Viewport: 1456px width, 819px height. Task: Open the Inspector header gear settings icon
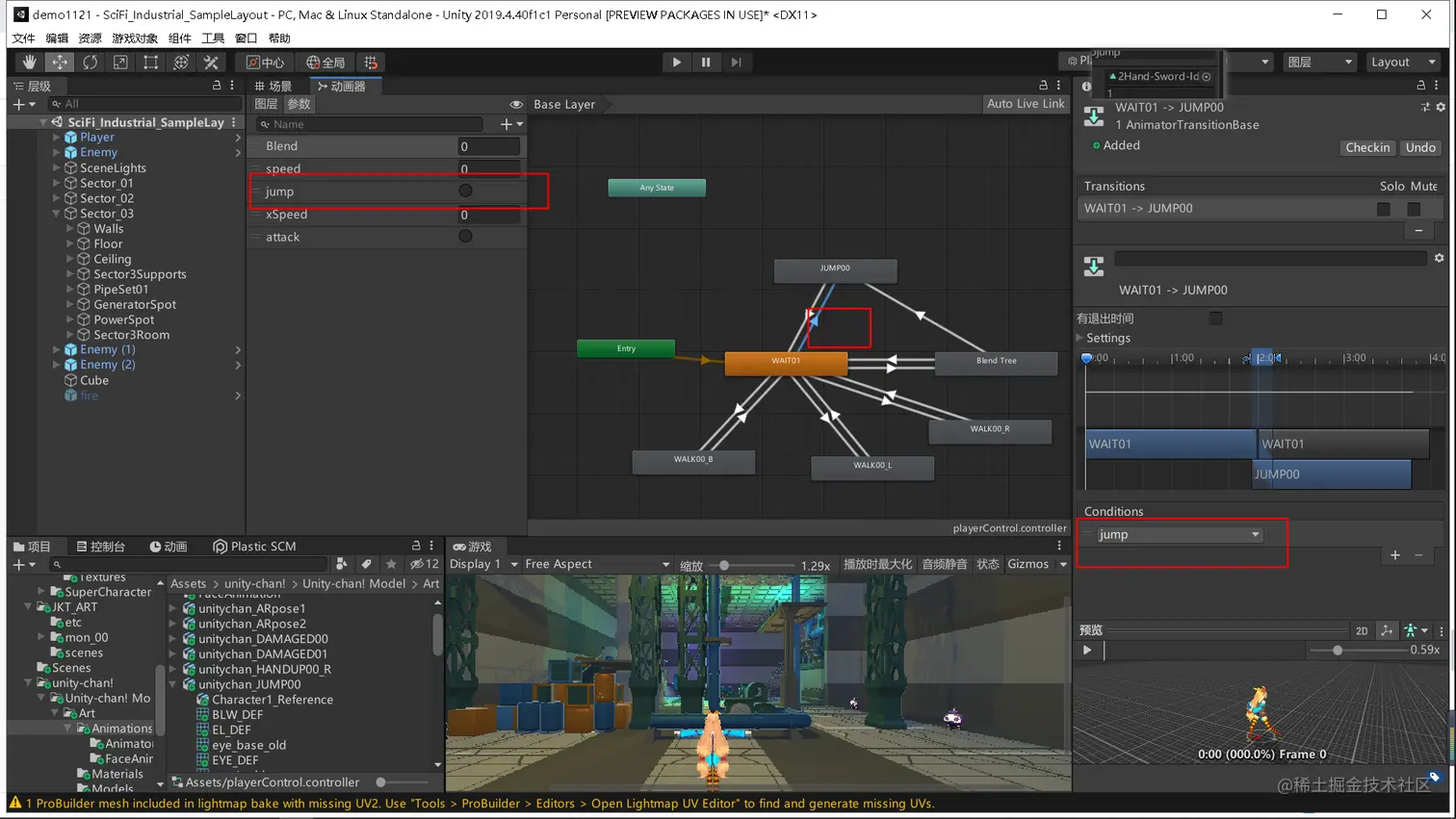(x=1441, y=107)
